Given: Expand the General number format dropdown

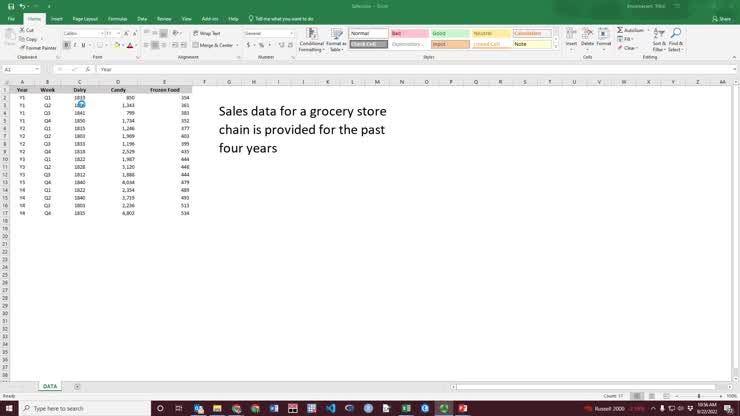Looking at the screenshot, I should [292, 33].
